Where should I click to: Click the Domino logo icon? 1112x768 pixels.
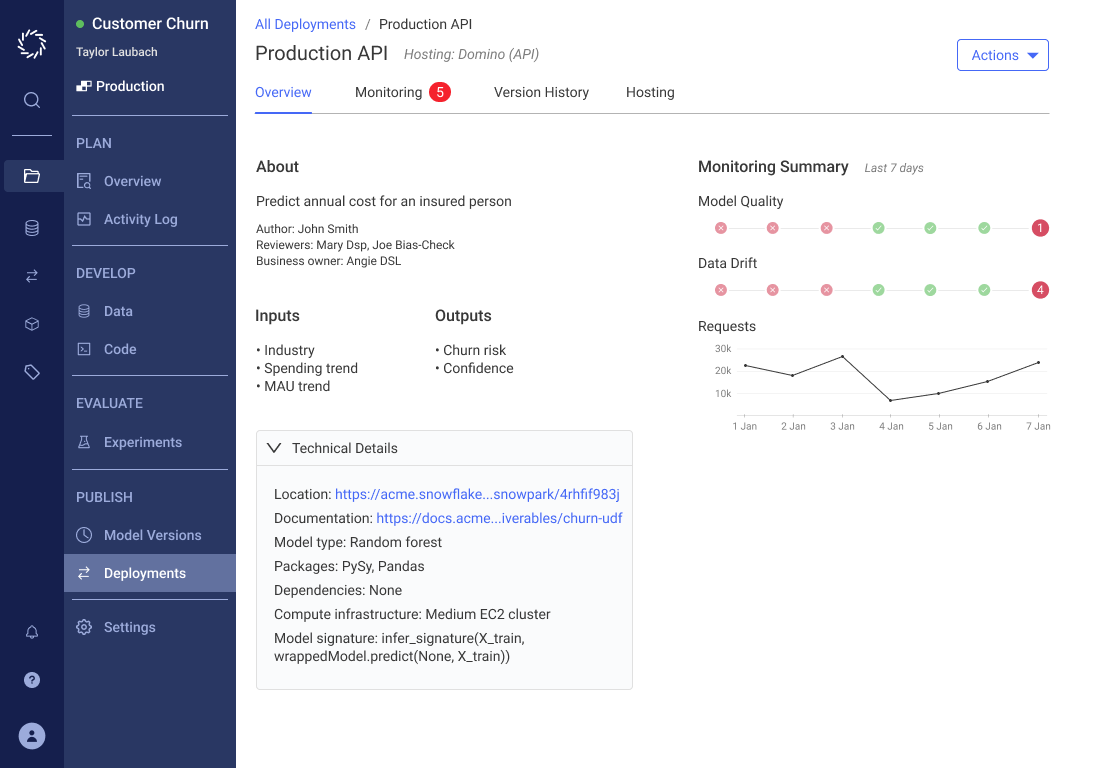(x=32, y=44)
